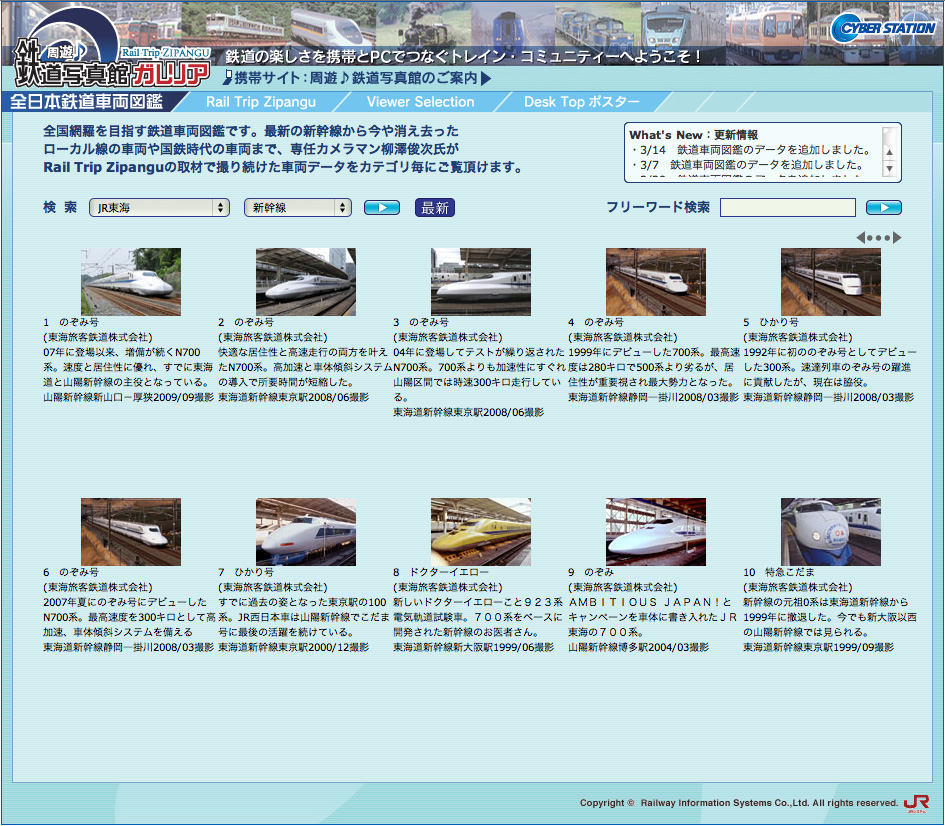Click '山陽新幹線新山口ー厚狭2009/09撮影' caption
The image size is (945, 826).
(128, 398)
